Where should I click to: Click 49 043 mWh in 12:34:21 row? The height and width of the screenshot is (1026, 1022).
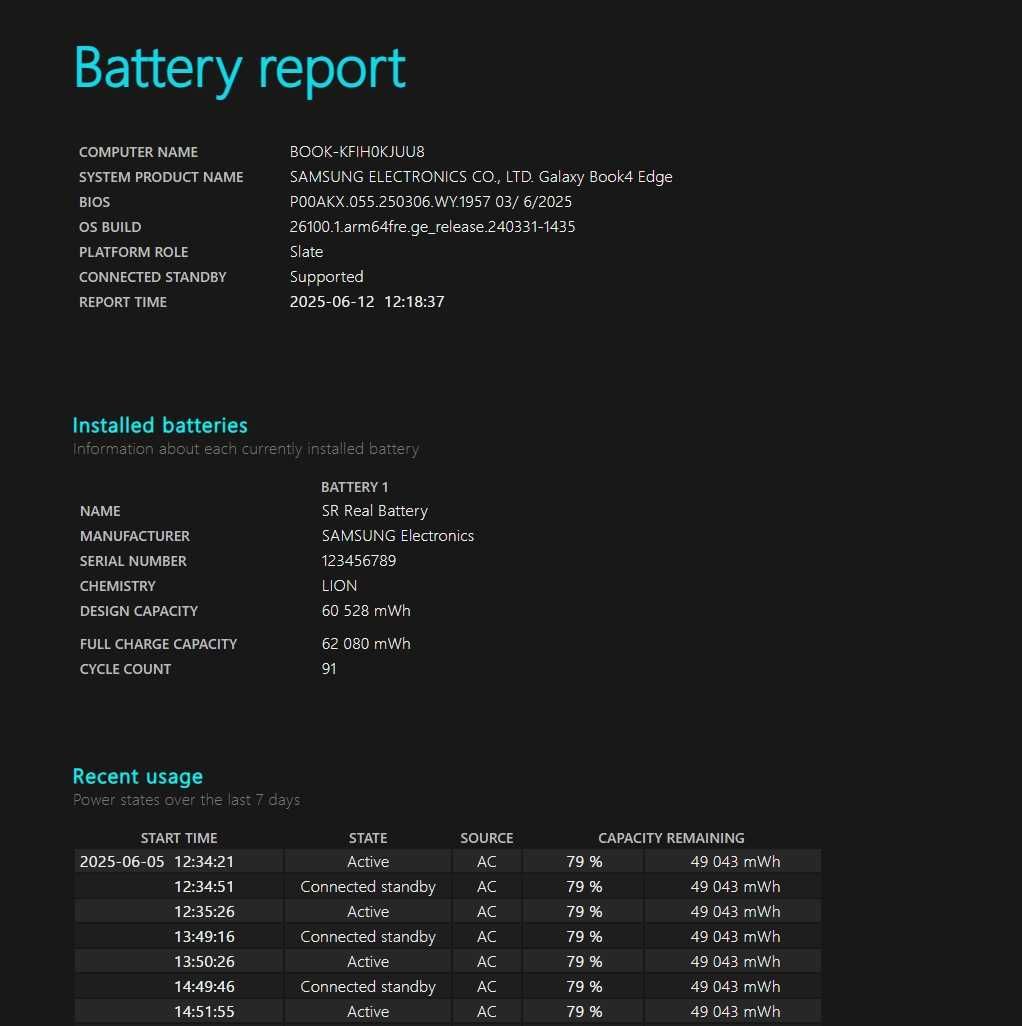[735, 862]
